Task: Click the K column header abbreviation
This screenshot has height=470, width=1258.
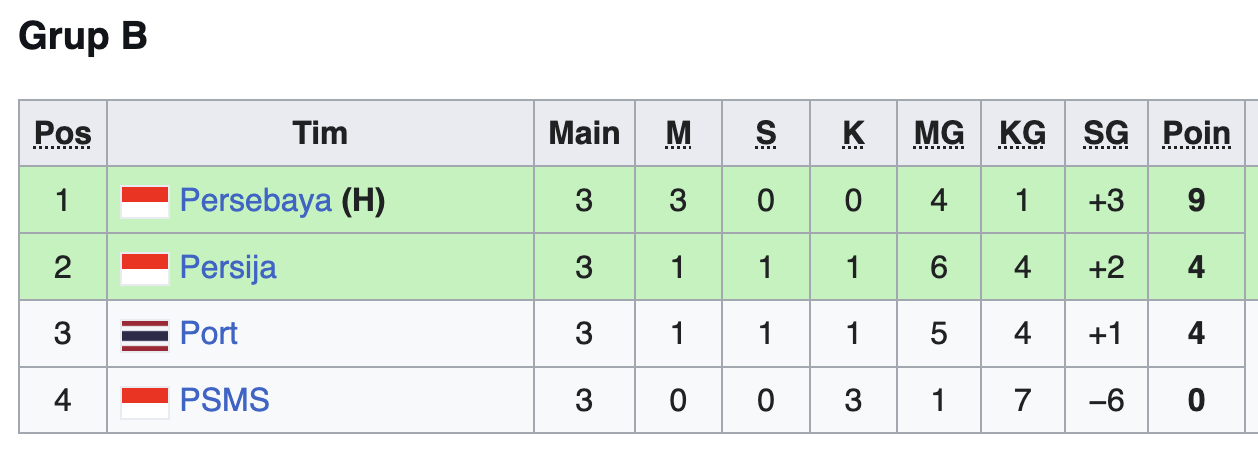Action: coord(853,133)
